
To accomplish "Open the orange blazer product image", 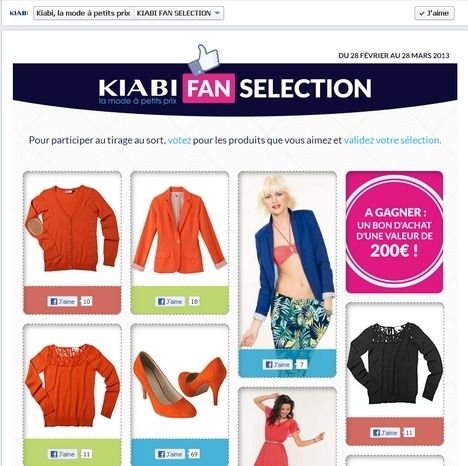I will [180, 230].
